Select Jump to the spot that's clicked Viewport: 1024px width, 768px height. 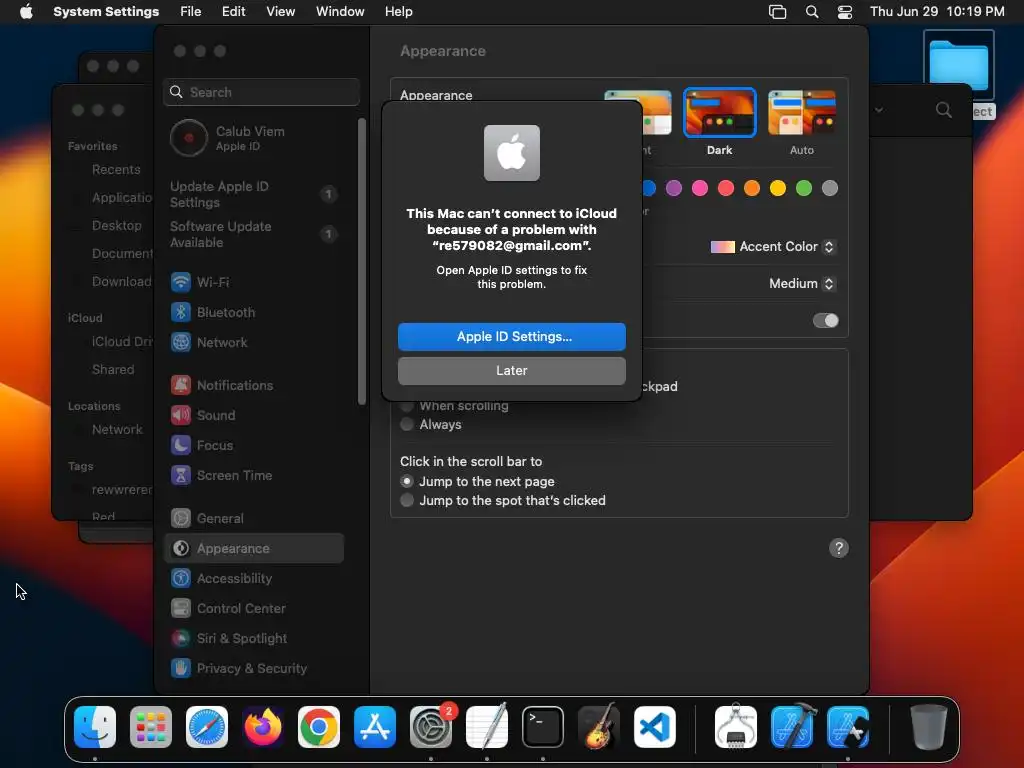[x=407, y=500]
